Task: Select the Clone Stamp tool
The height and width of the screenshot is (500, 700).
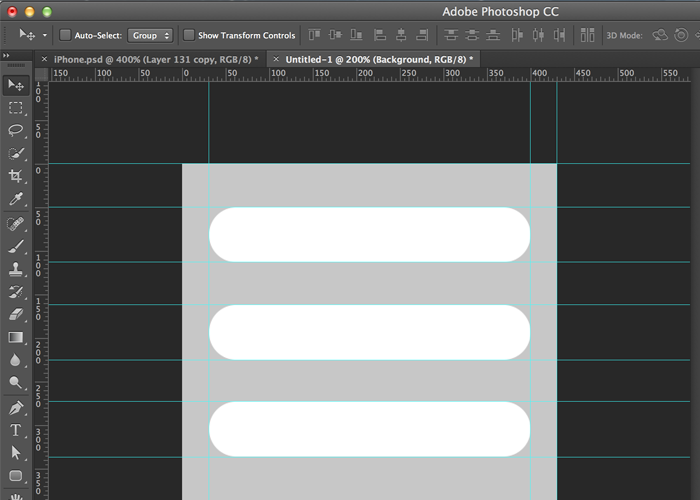Action: 16,269
